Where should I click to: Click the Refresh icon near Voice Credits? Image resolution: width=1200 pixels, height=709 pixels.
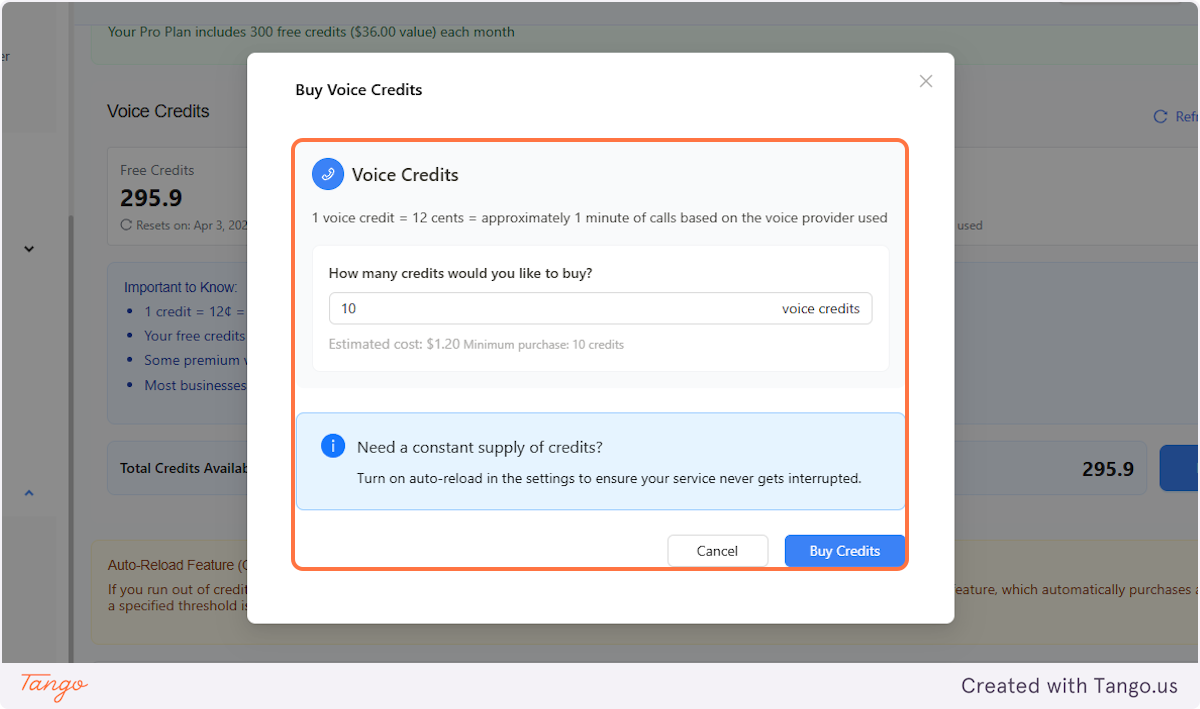point(1160,117)
